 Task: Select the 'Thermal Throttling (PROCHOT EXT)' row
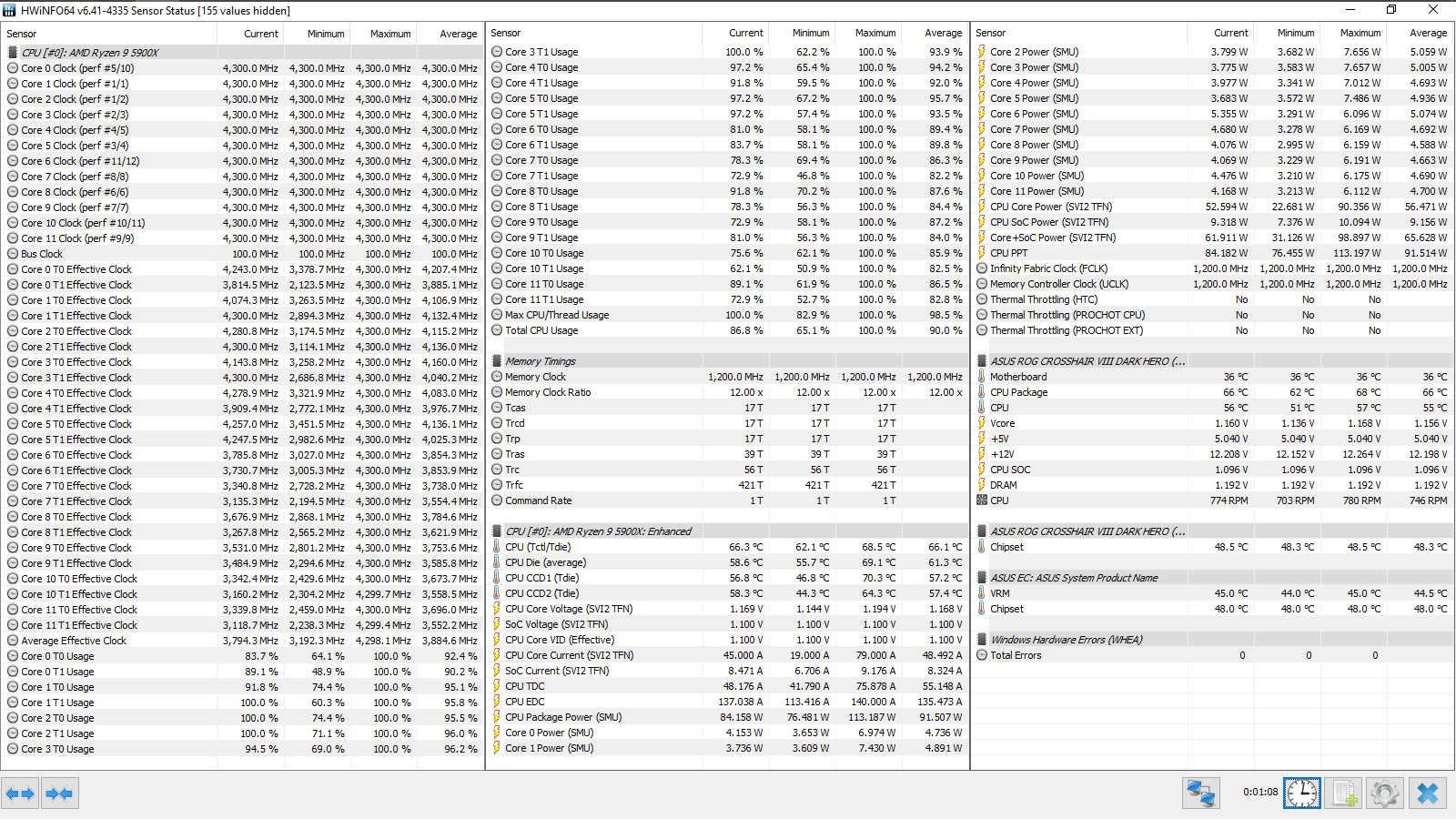[1212, 330]
